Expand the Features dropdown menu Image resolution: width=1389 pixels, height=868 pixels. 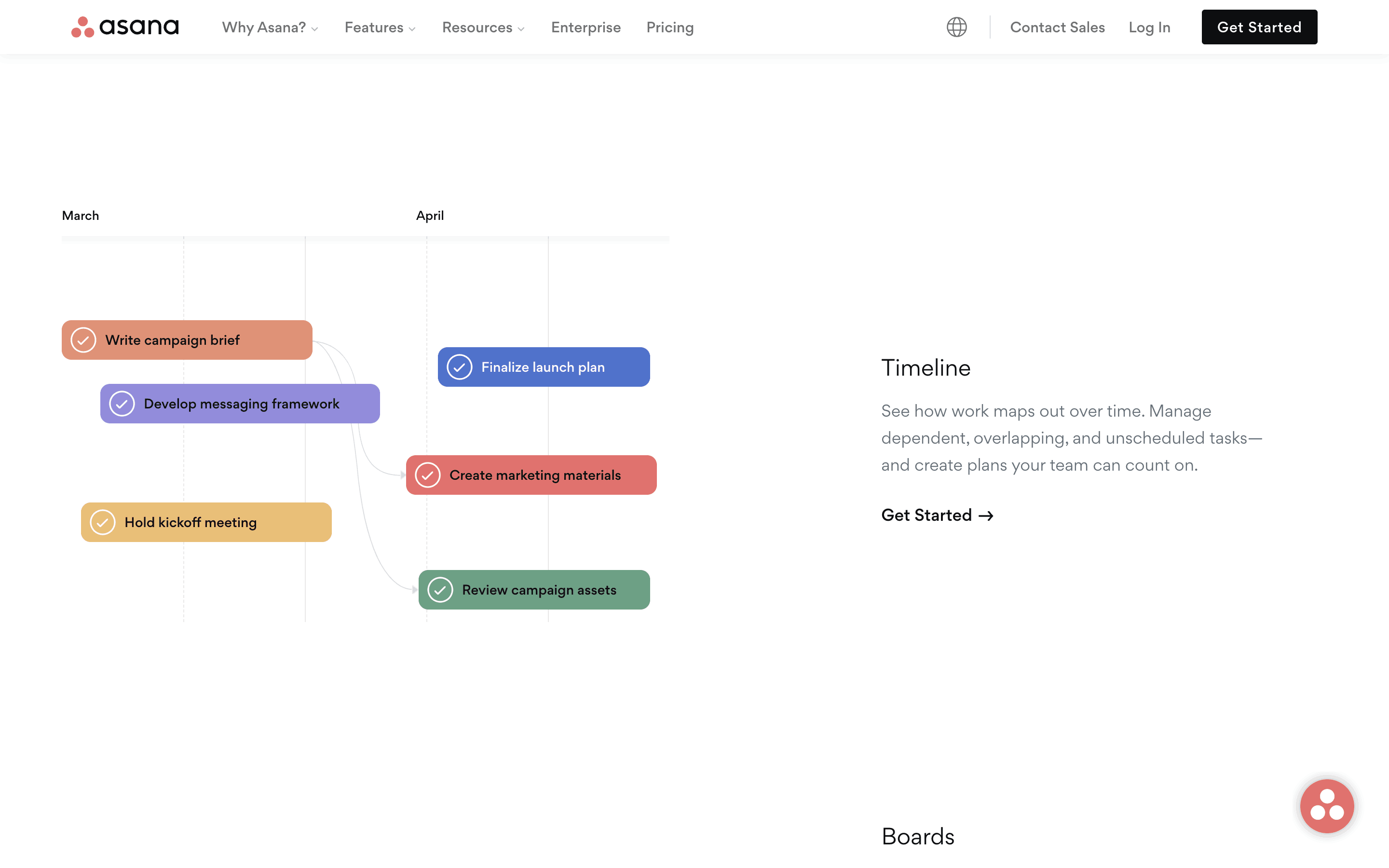click(380, 27)
